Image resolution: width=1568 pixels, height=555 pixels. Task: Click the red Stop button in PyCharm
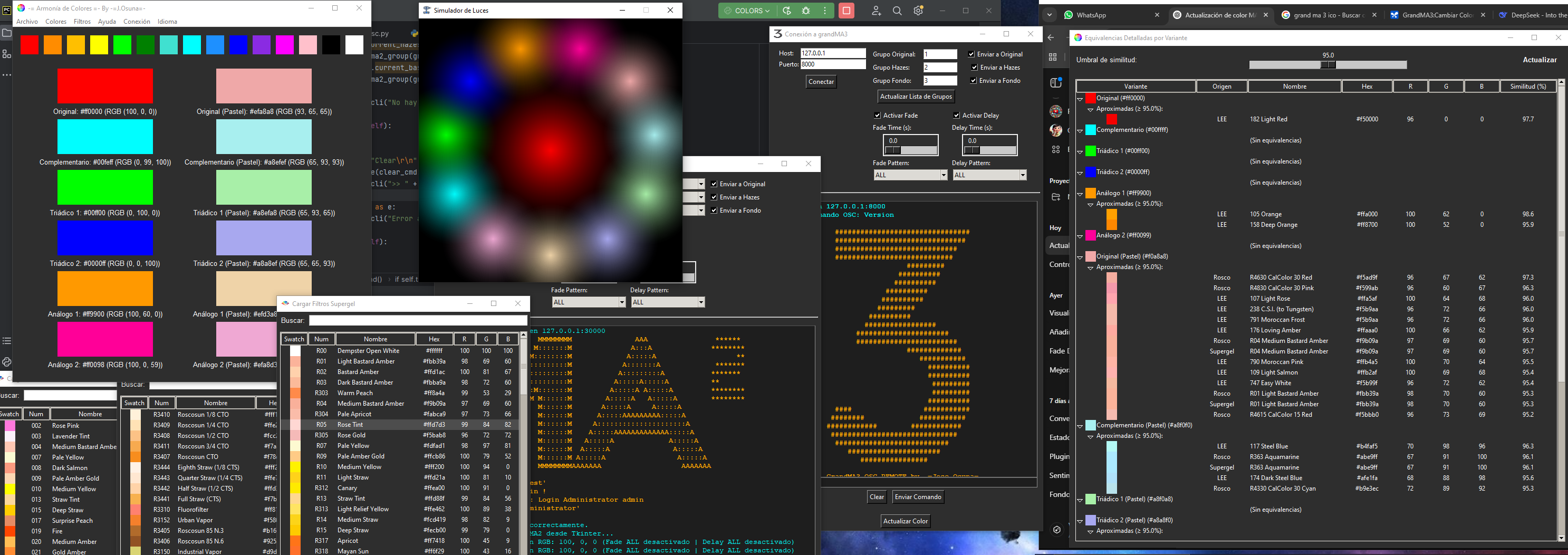[x=846, y=11]
